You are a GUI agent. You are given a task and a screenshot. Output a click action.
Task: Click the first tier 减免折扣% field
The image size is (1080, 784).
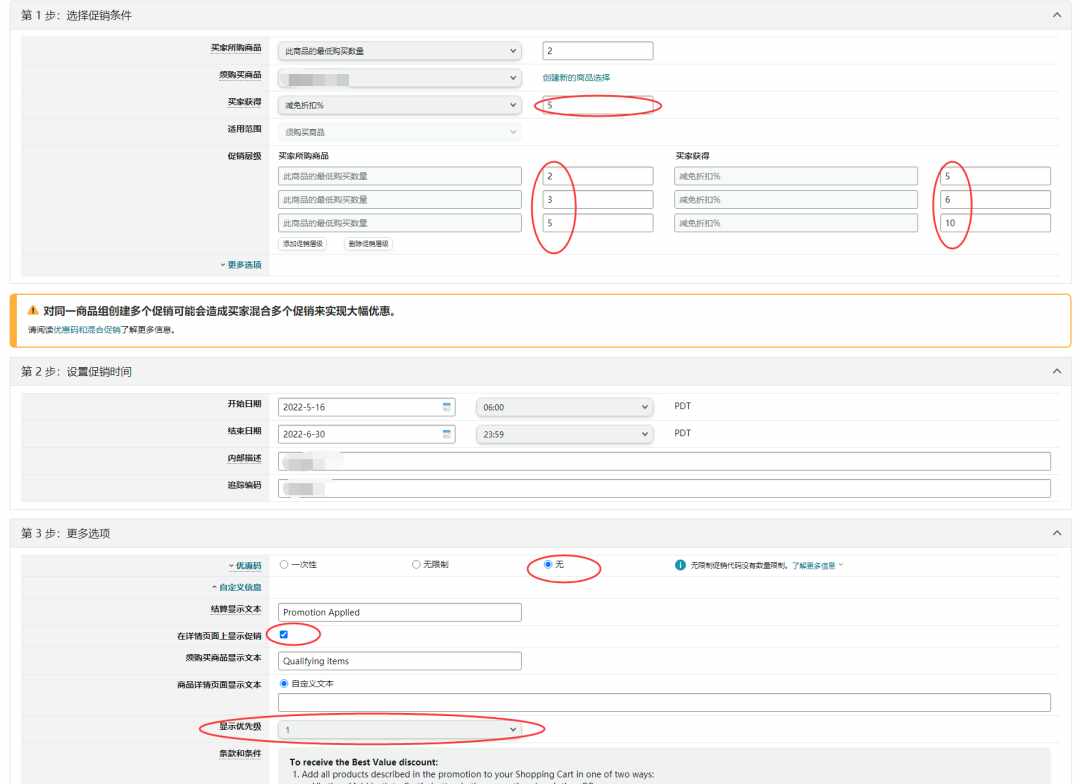click(x=796, y=176)
